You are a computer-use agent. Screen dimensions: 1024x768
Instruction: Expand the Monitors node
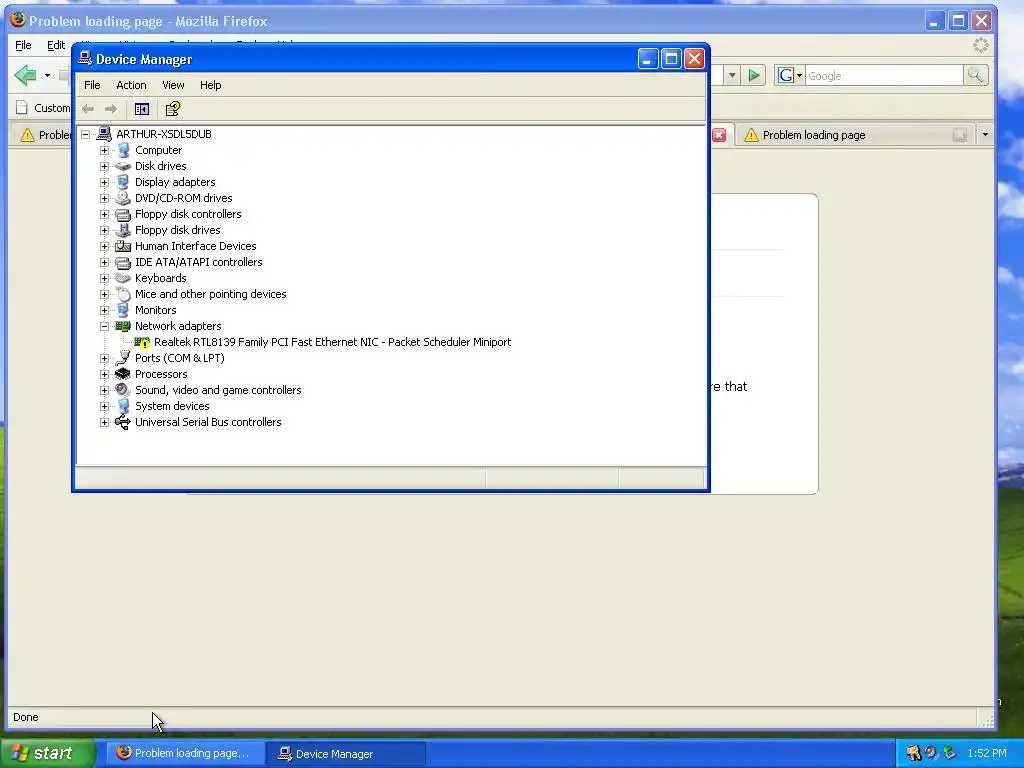click(x=104, y=310)
